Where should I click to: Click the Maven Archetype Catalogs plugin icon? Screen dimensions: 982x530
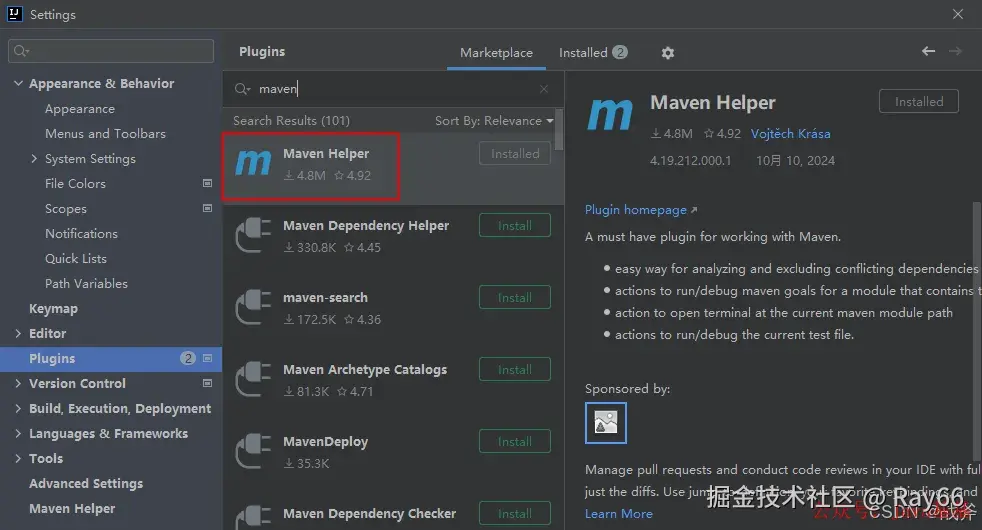(x=253, y=379)
